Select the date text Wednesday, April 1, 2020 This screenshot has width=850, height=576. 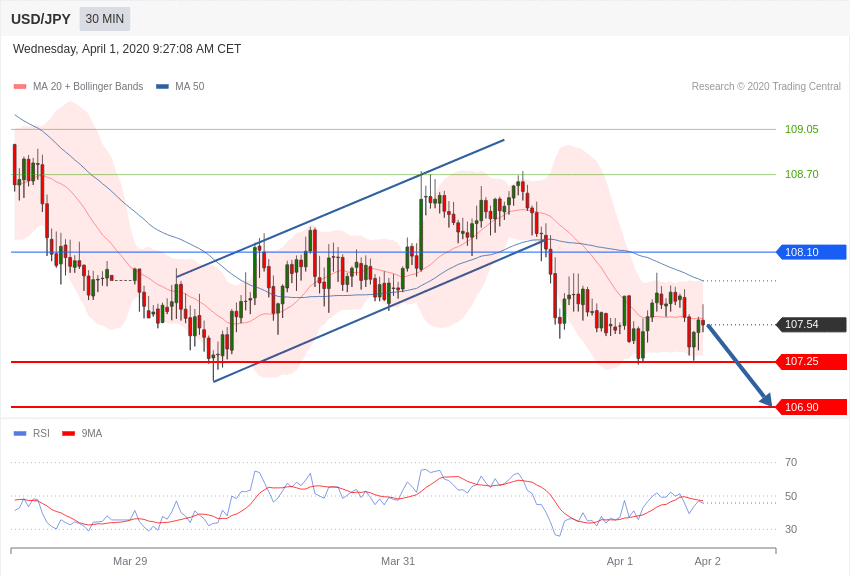tap(81, 49)
